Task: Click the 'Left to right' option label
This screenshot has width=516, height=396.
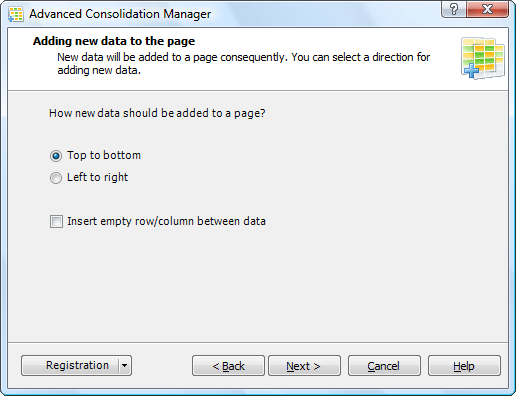Action: pyautogui.click(x=97, y=177)
